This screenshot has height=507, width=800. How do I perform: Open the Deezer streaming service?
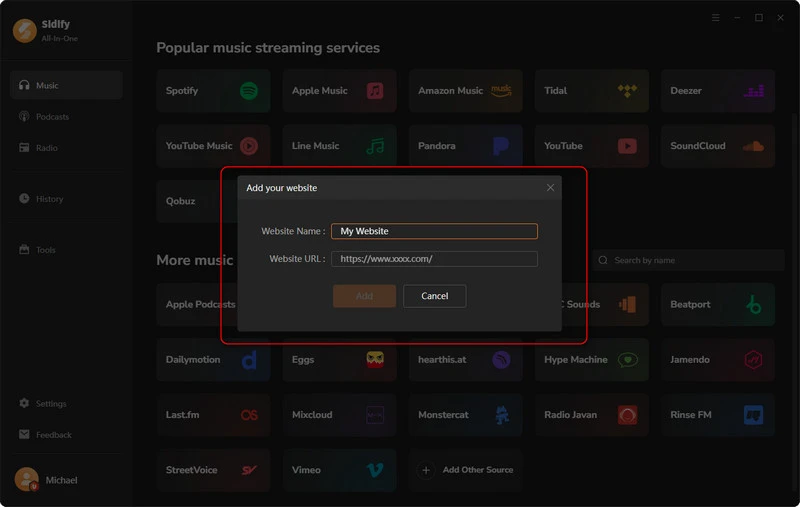tap(717, 91)
